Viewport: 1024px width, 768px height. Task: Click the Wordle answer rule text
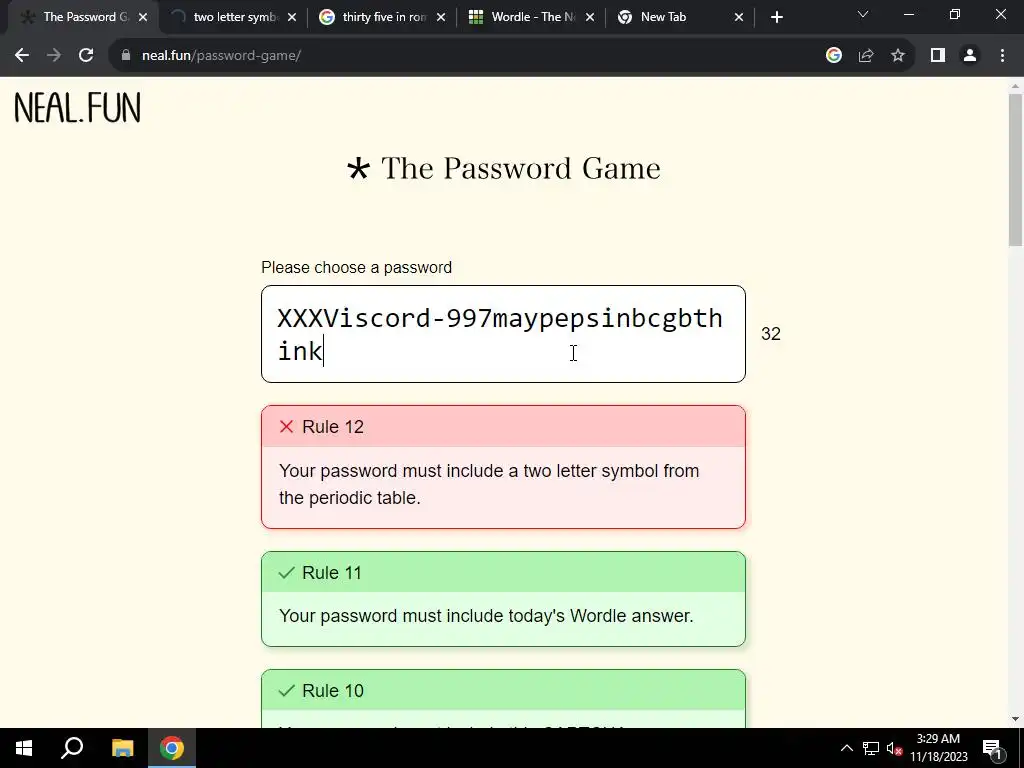(x=486, y=616)
